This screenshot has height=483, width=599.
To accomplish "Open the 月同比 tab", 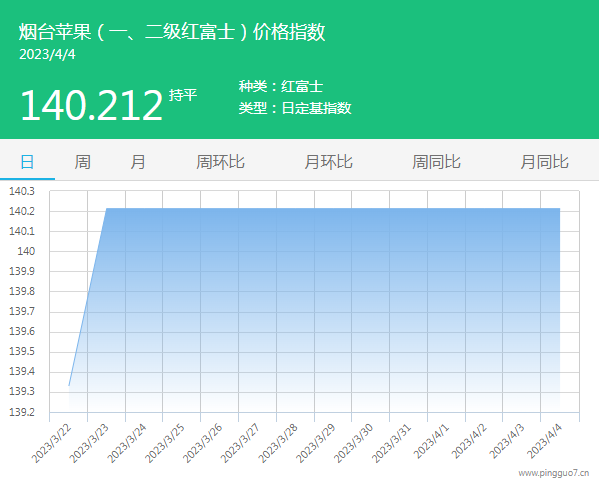I will coord(544,162).
